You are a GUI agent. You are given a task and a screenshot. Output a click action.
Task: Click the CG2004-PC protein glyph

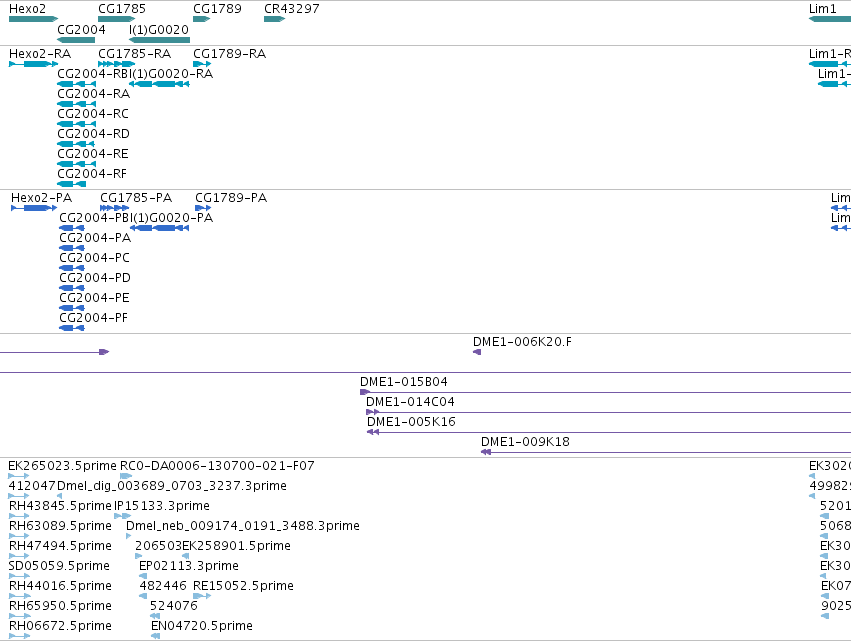(x=72, y=268)
